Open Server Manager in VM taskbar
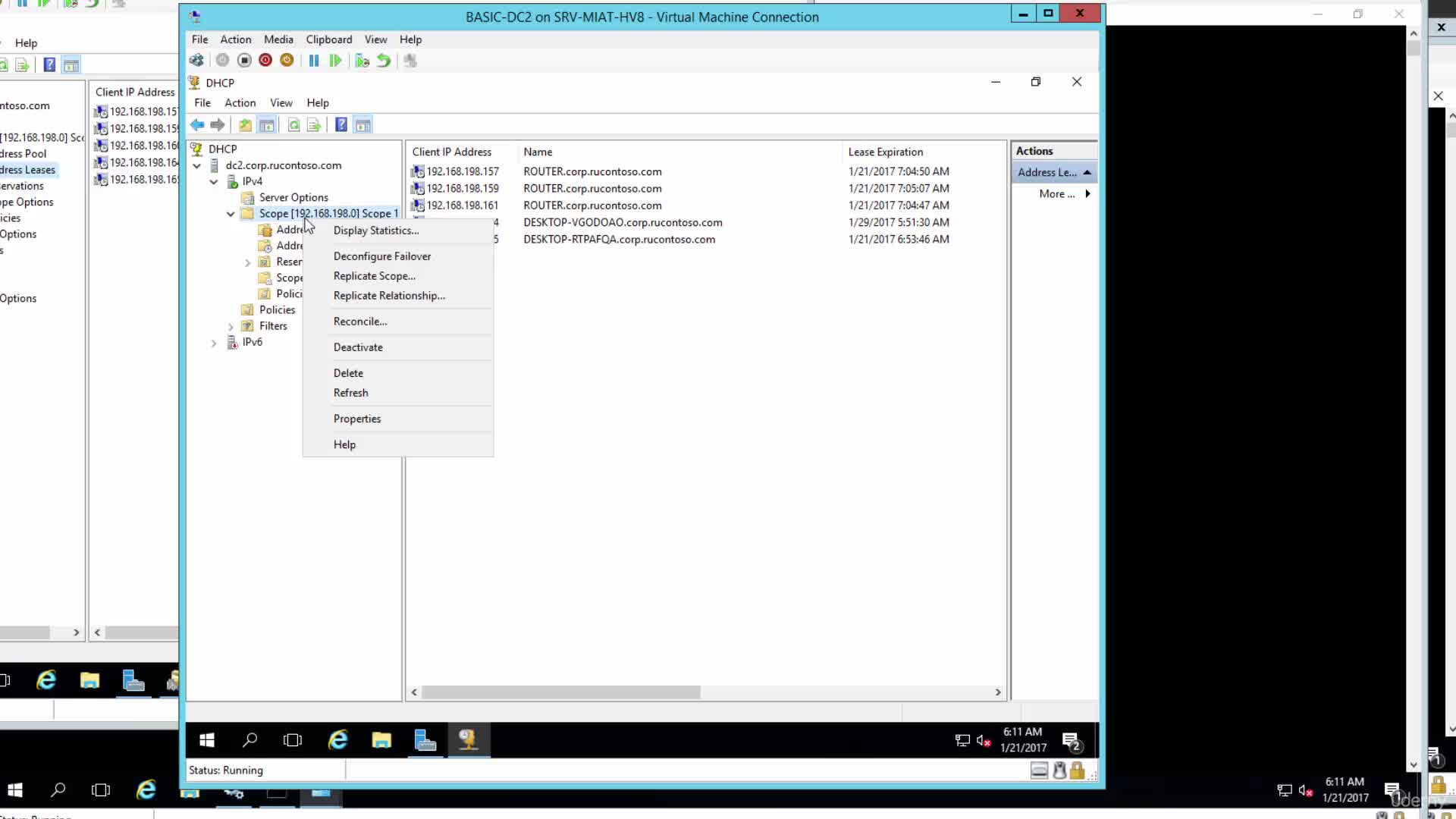Screen dimensions: 1456x819 click(425, 740)
